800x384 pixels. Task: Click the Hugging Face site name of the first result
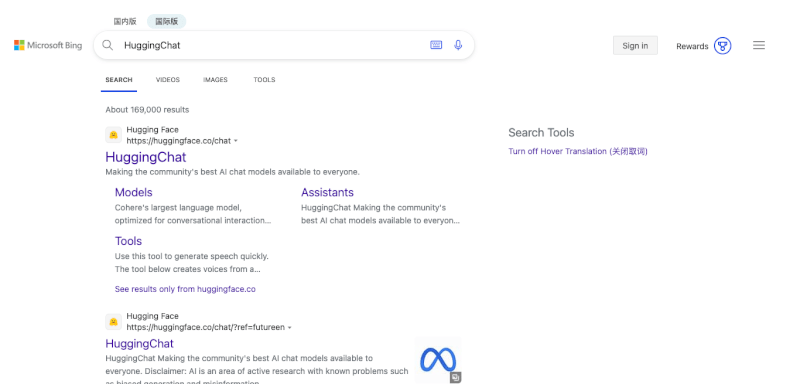click(153, 130)
